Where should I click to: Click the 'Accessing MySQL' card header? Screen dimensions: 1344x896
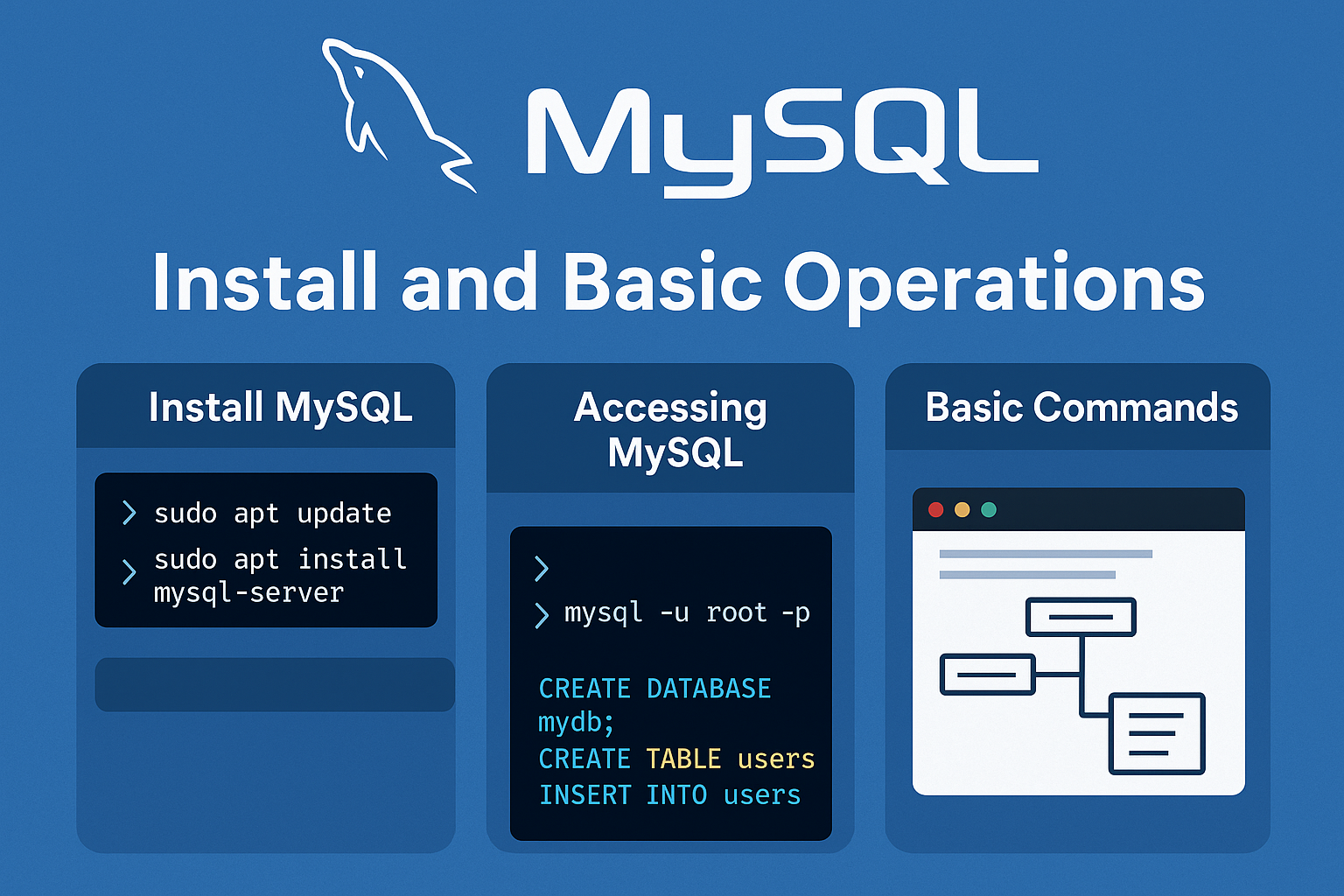(670, 429)
